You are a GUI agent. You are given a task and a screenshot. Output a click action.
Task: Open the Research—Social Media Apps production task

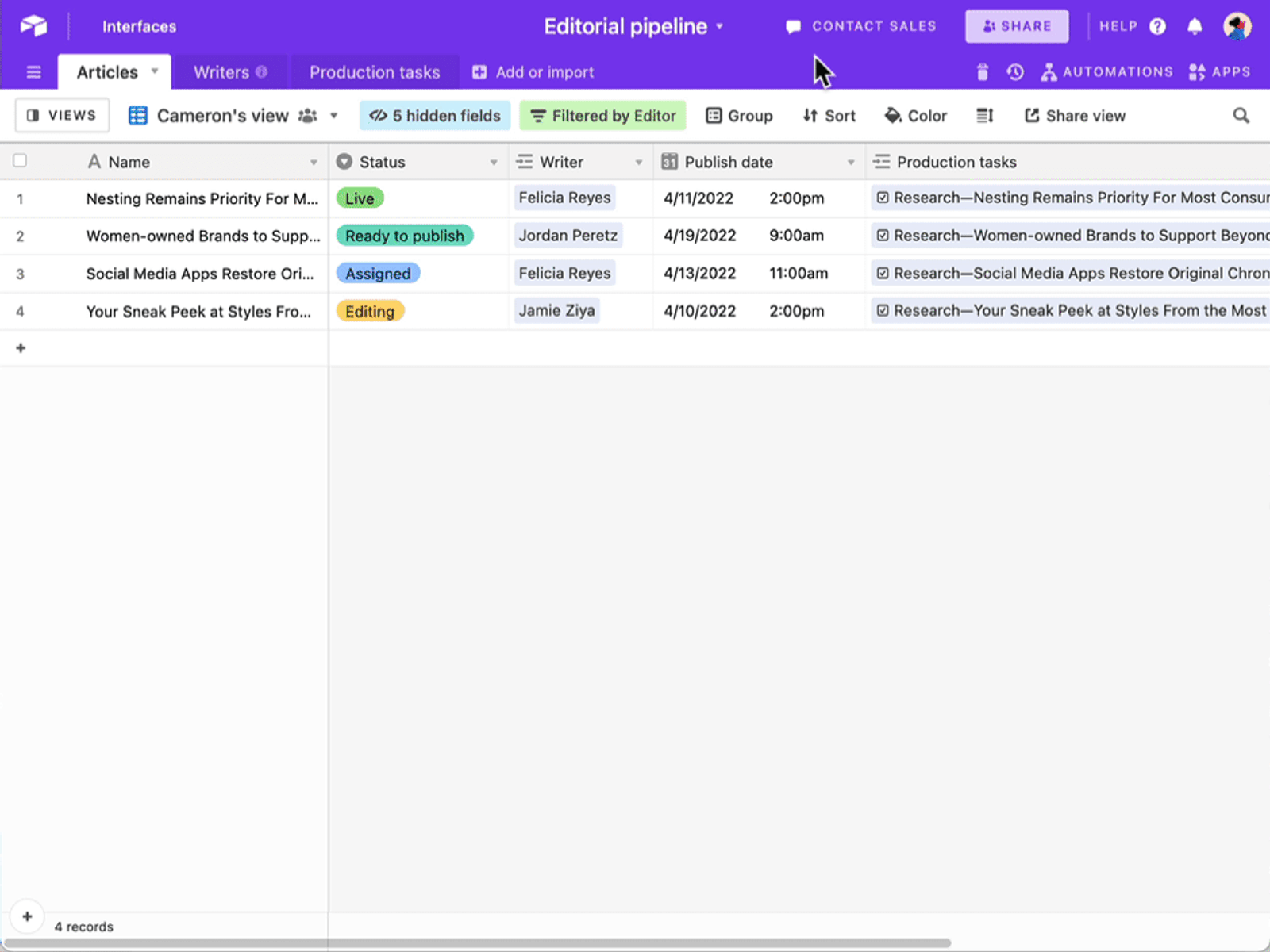[1072, 273]
